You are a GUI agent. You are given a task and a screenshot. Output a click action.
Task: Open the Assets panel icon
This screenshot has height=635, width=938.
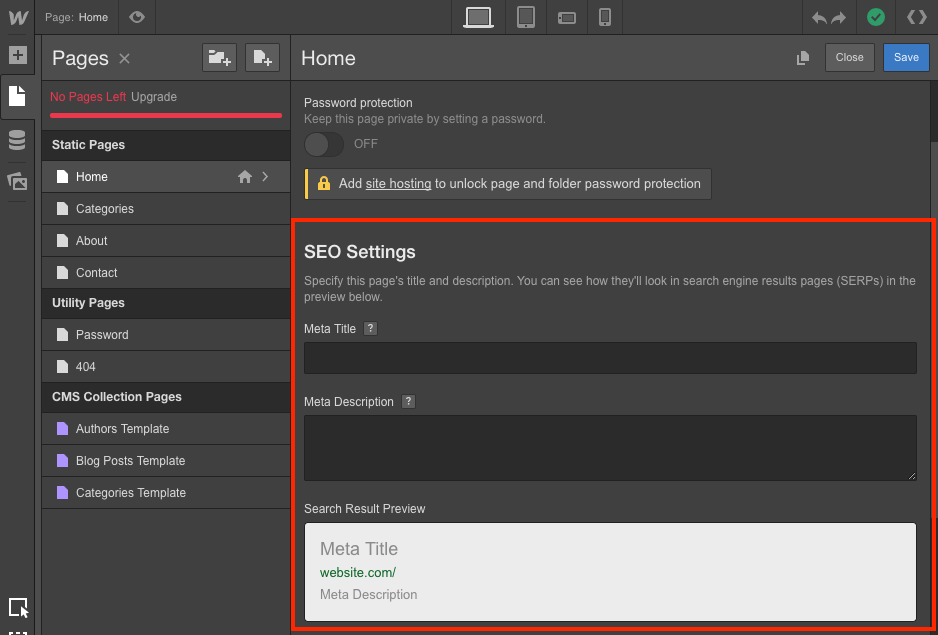click(x=17, y=181)
